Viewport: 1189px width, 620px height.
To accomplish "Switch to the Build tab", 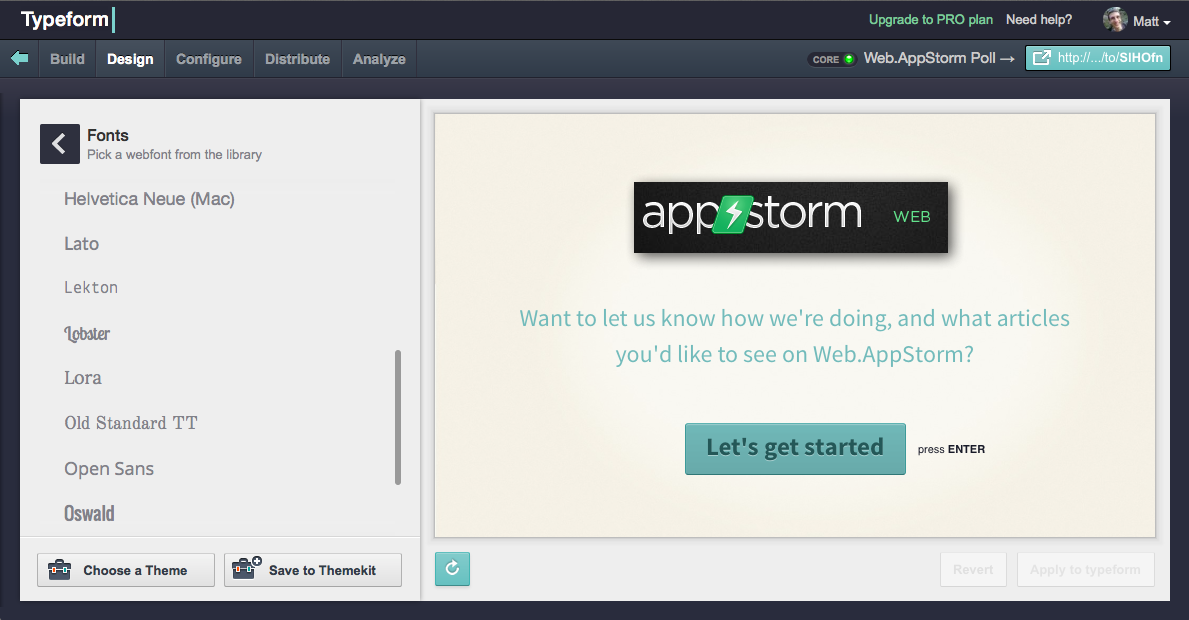I will 67,59.
